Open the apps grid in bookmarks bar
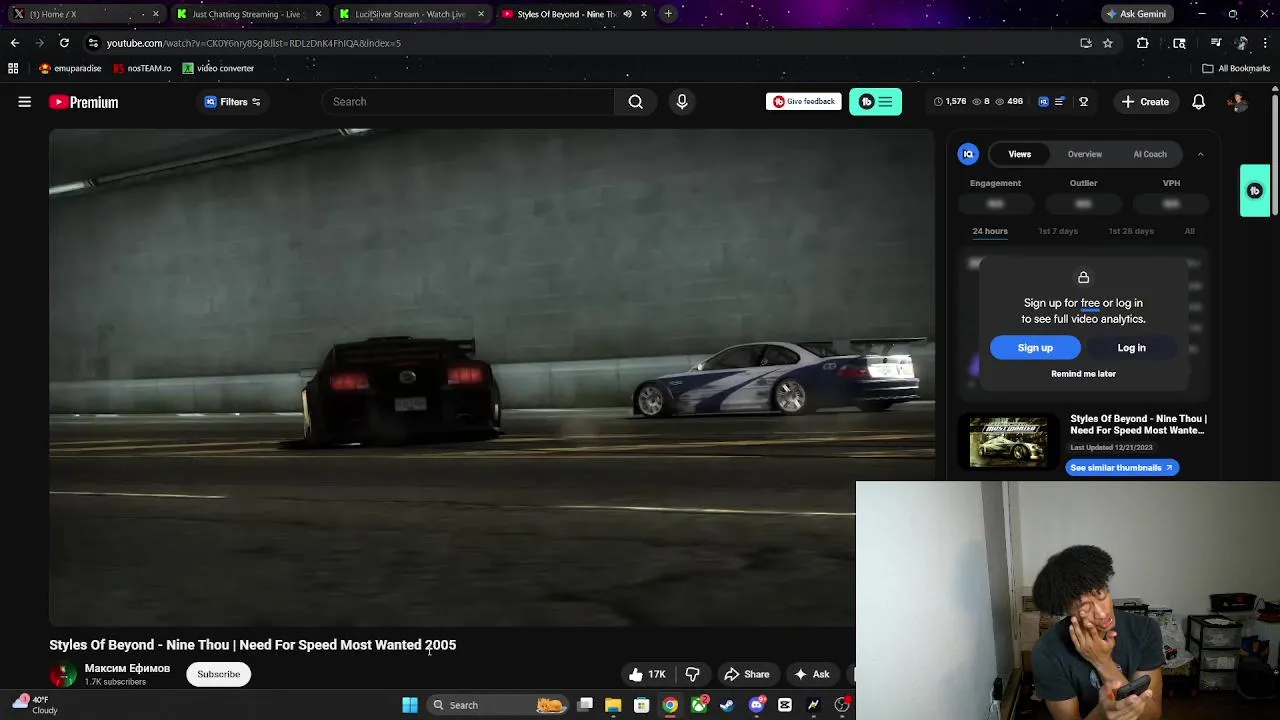This screenshot has height=720, width=1280. click(13, 68)
